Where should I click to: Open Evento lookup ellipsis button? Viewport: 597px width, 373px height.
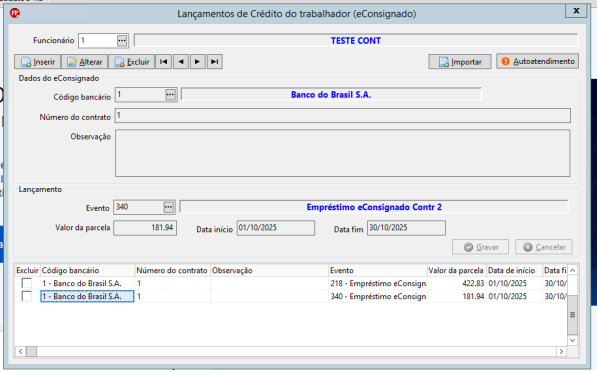[x=168, y=207]
